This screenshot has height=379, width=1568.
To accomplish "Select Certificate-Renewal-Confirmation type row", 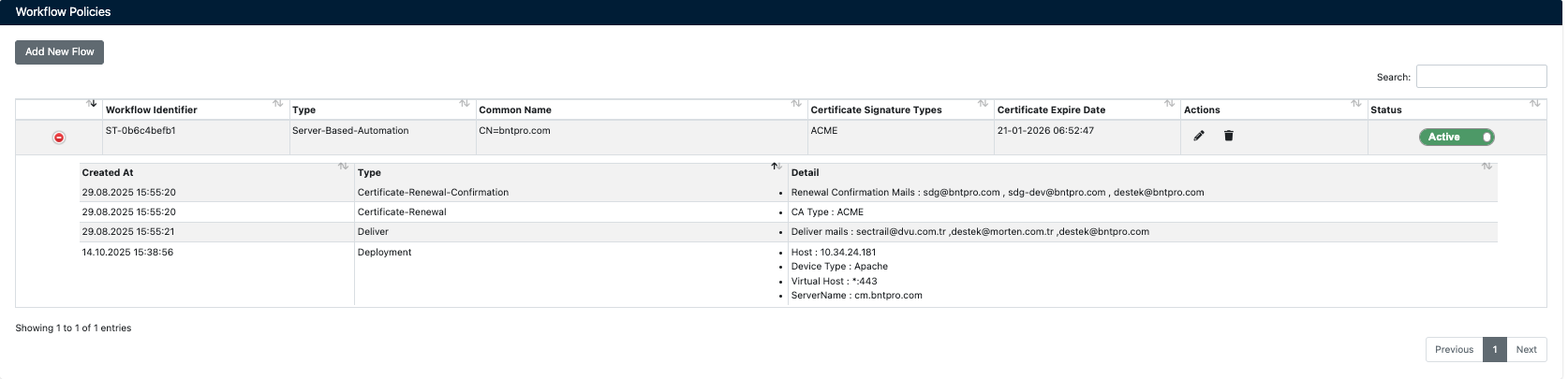I will tap(433, 193).
